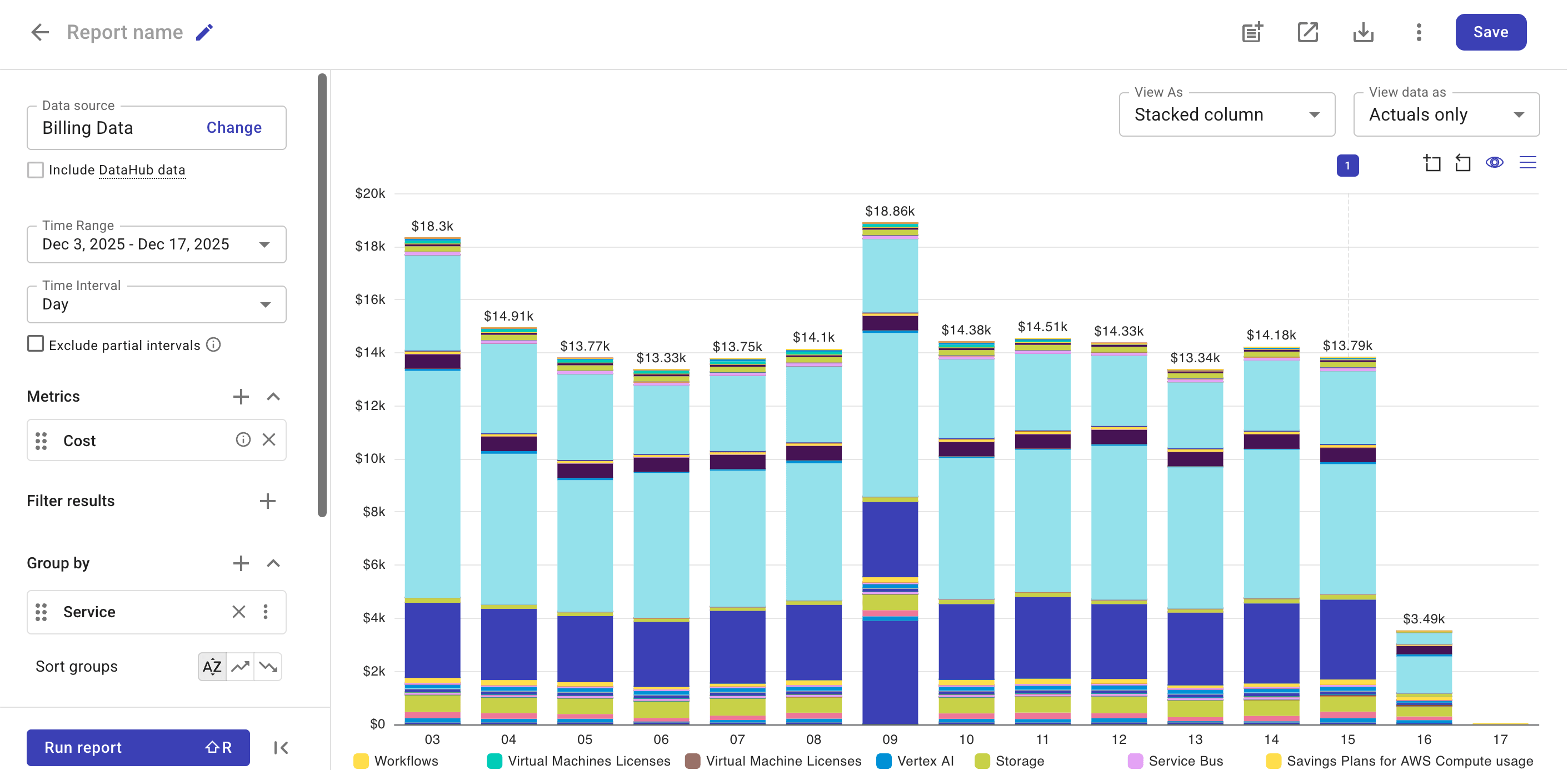Image resolution: width=1568 pixels, height=770 pixels.
Task: Check Exclude partial intervals
Action: point(36,344)
